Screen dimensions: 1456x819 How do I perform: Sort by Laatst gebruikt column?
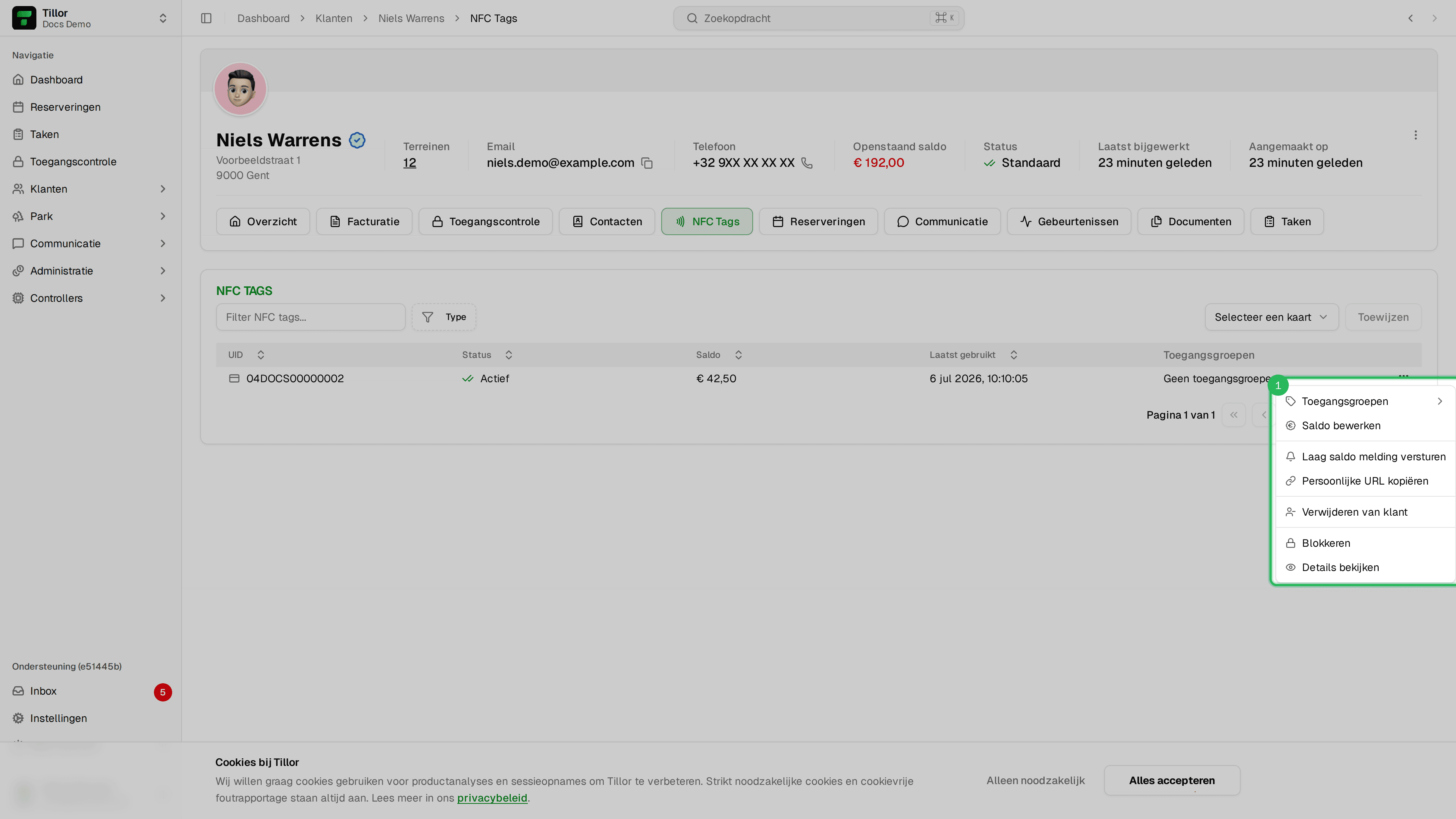(x=974, y=355)
